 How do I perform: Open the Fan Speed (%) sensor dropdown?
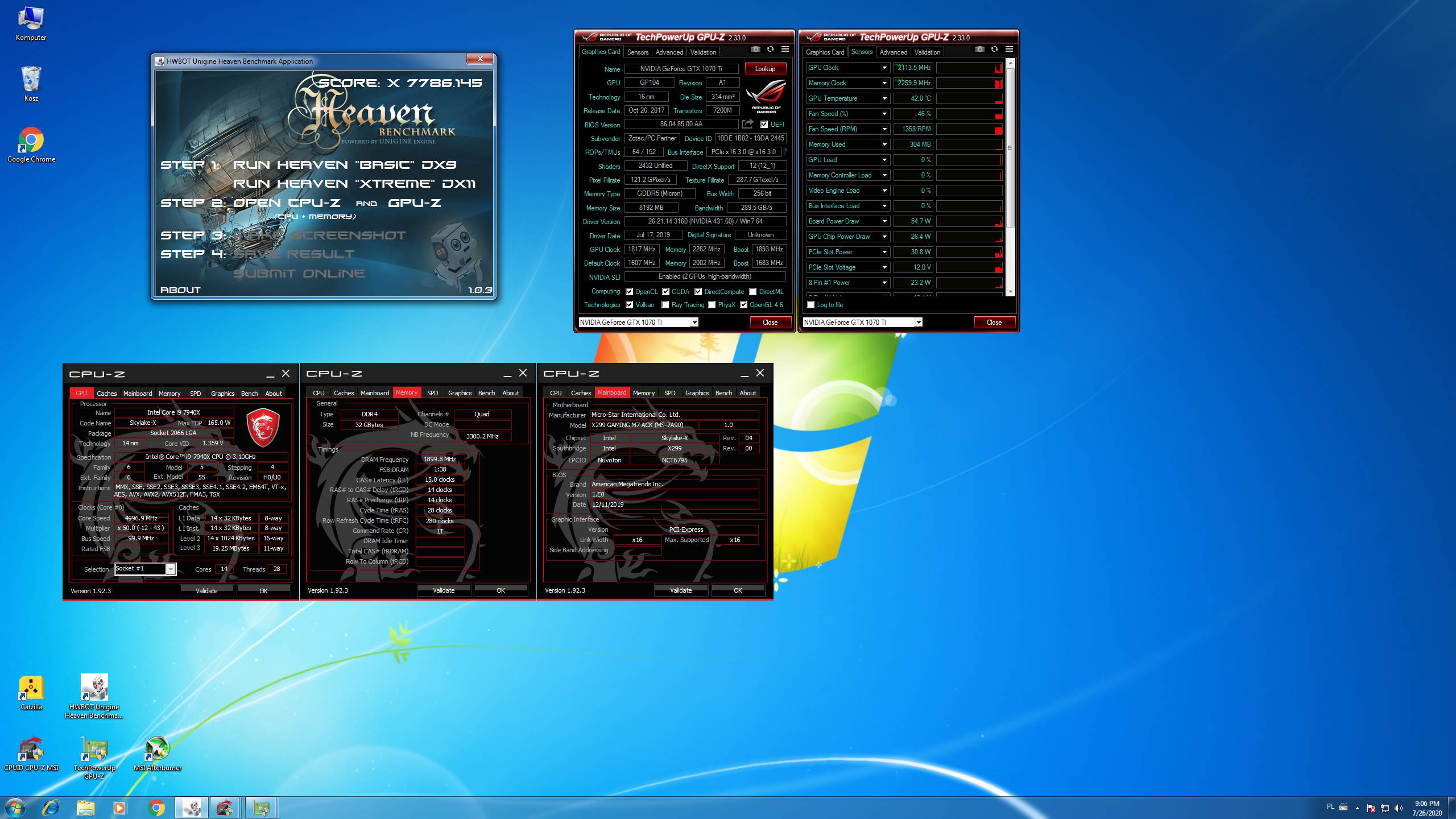pyautogui.click(x=884, y=114)
